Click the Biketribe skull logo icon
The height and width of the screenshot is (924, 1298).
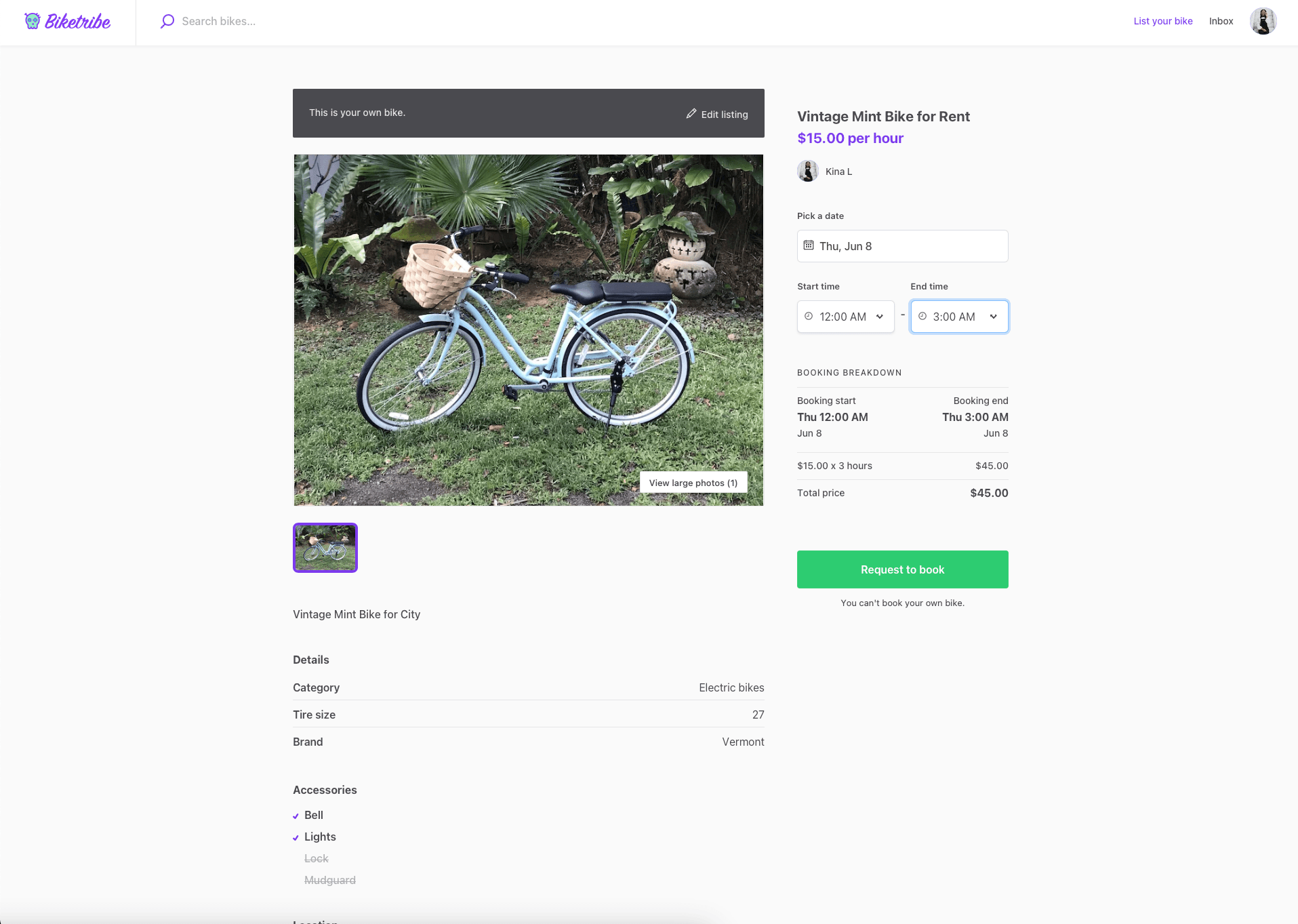click(x=32, y=21)
